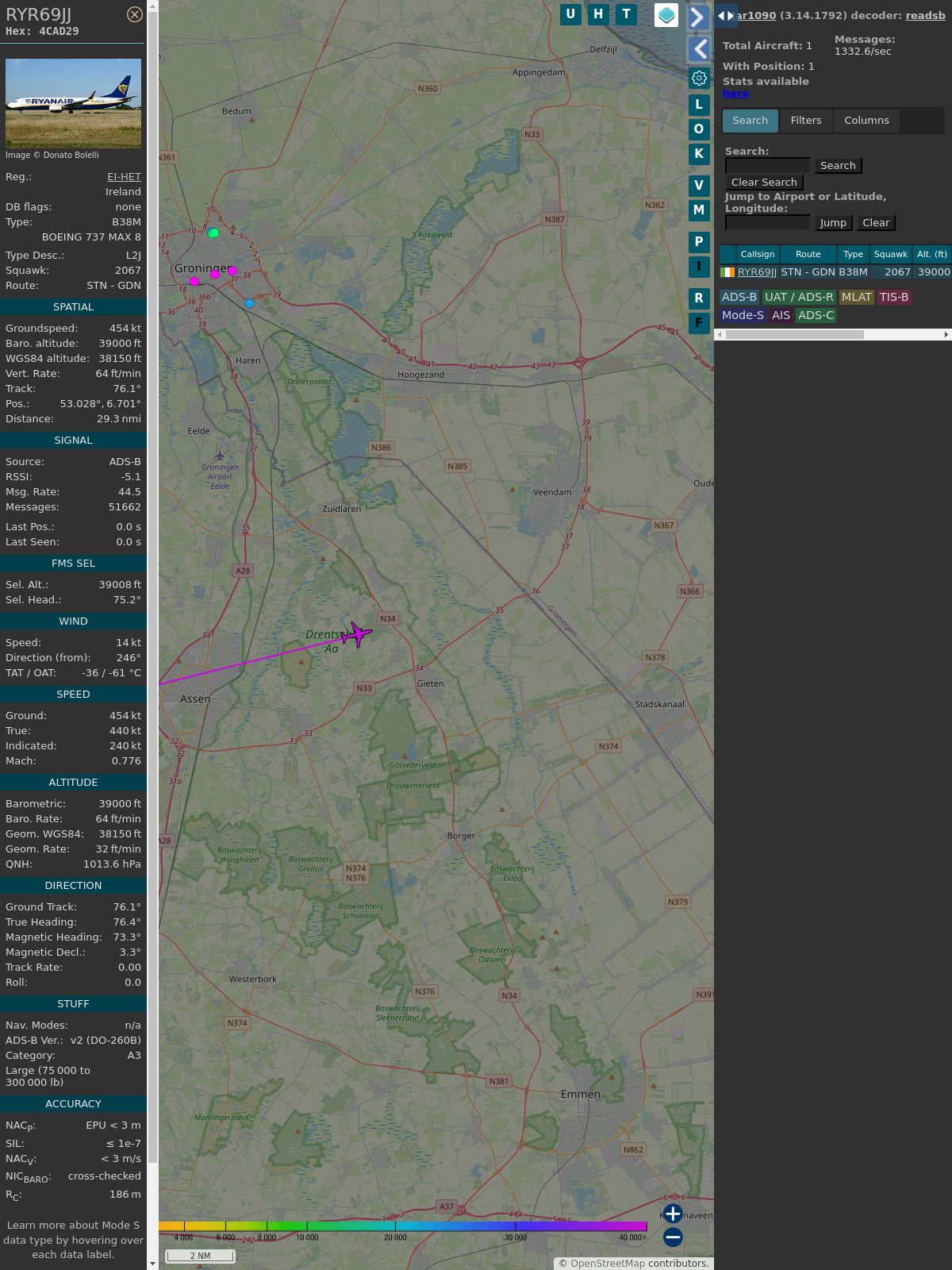Toggle the ADS-B source filter

point(739,297)
